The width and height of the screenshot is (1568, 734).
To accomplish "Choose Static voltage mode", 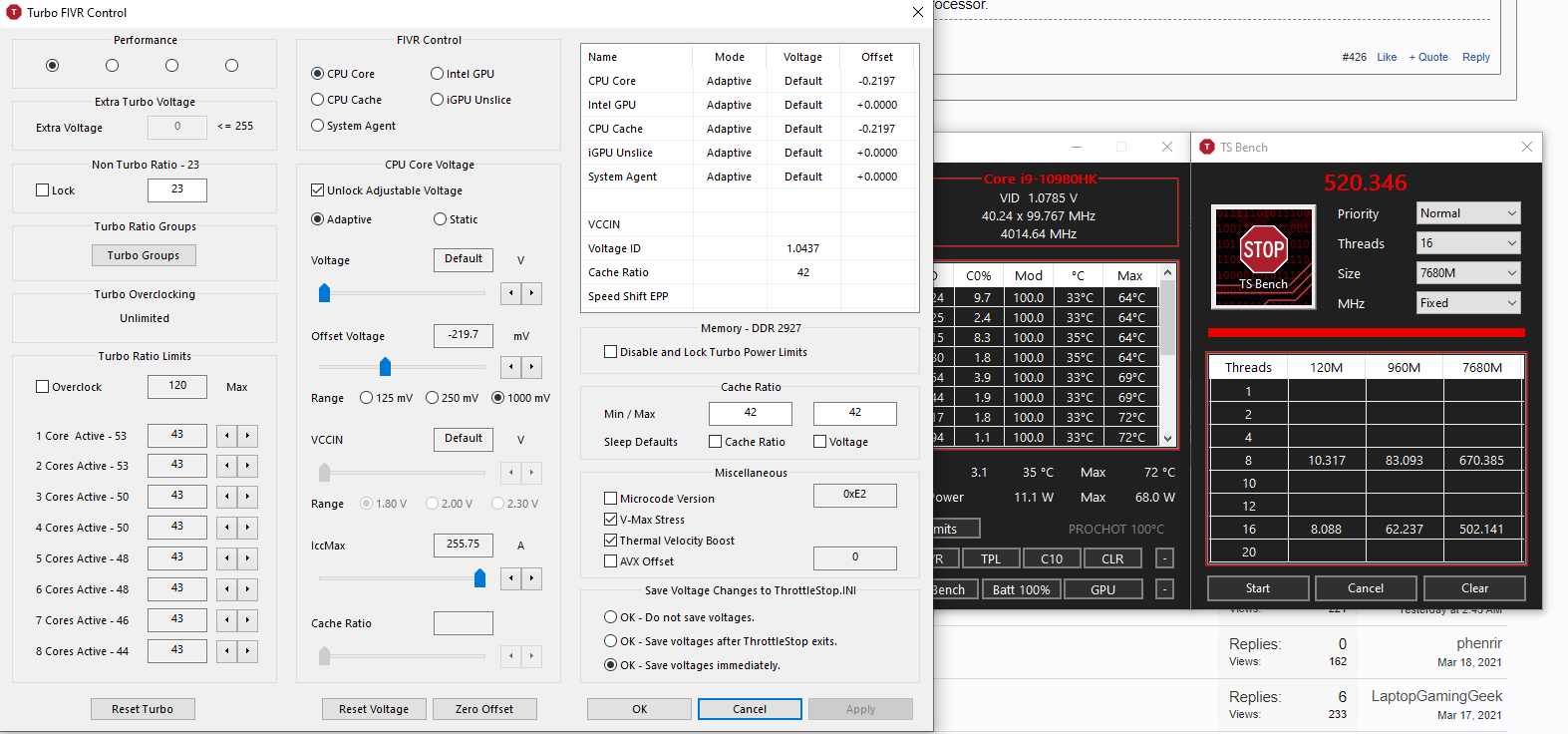I will click(456, 219).
